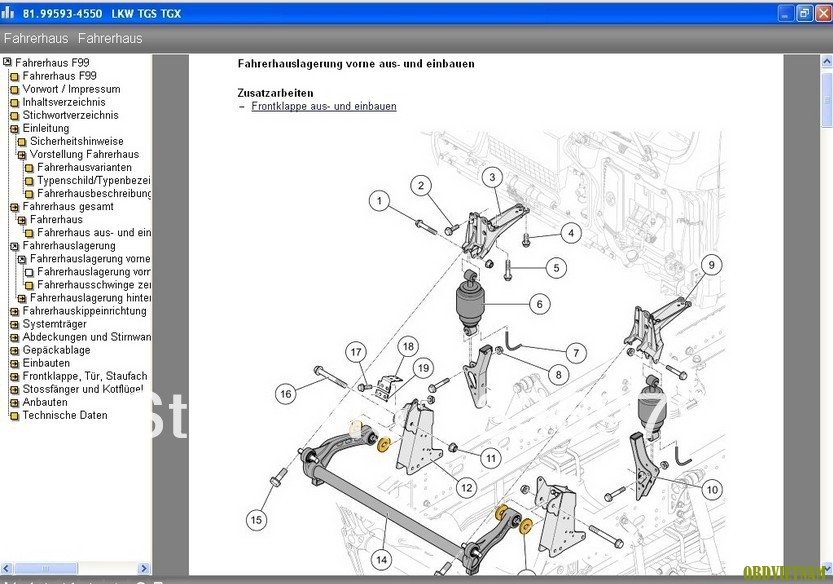
Task: Expand the Einleitung tree node
Action: pyautogui.click(x=14, y=129)
